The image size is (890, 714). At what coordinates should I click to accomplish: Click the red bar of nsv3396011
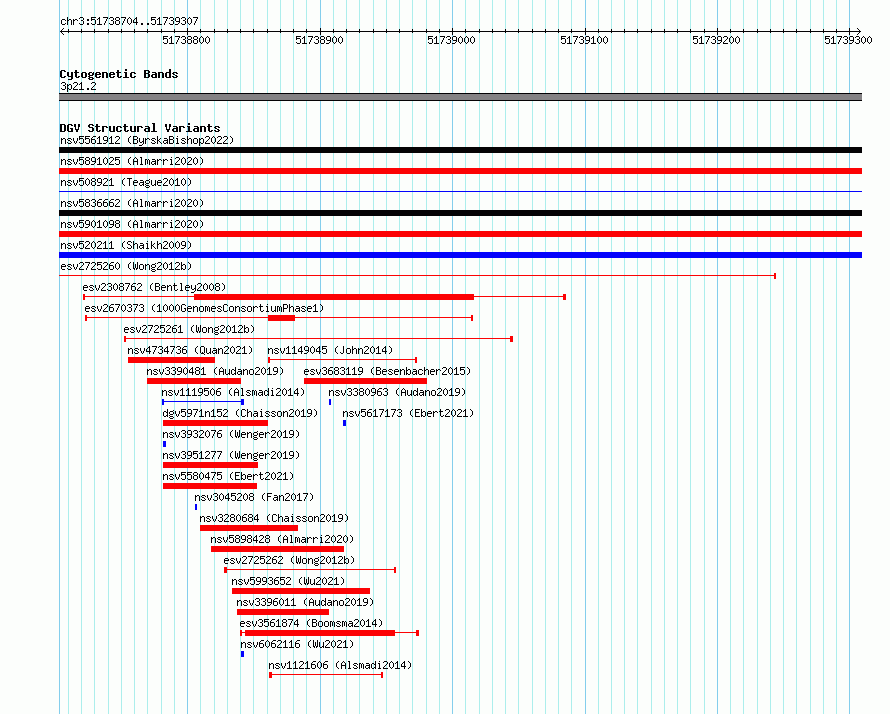pos(283,612)
